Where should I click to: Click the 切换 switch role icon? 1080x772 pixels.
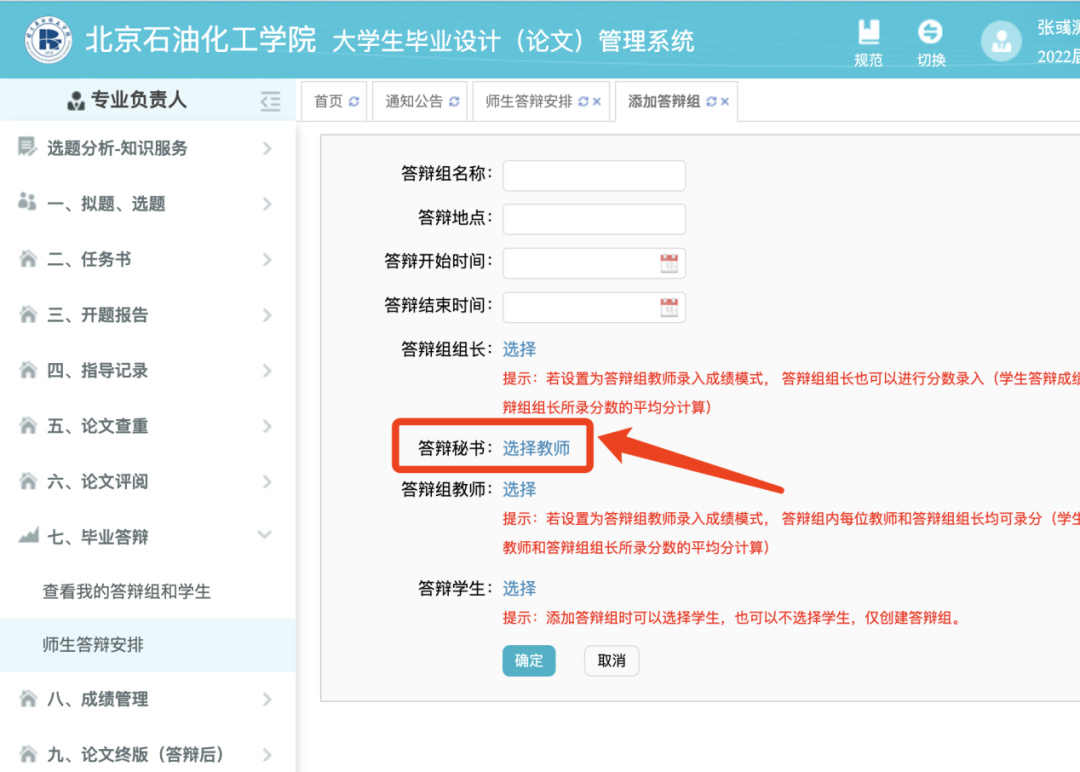(x=930, y=42)
